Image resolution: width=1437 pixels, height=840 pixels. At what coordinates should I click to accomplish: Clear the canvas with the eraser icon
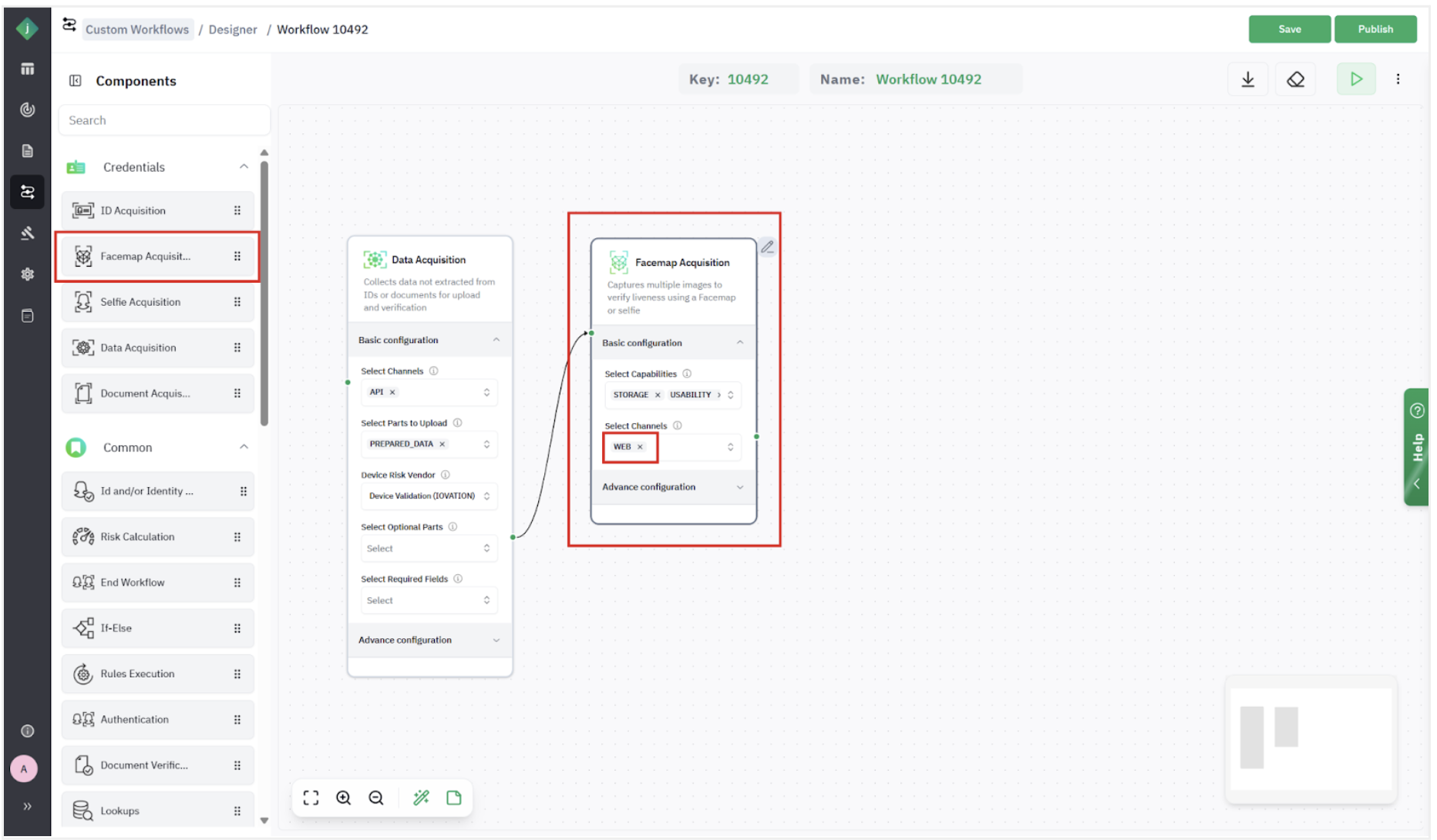pyautogui.click(x=1295, y=79)
